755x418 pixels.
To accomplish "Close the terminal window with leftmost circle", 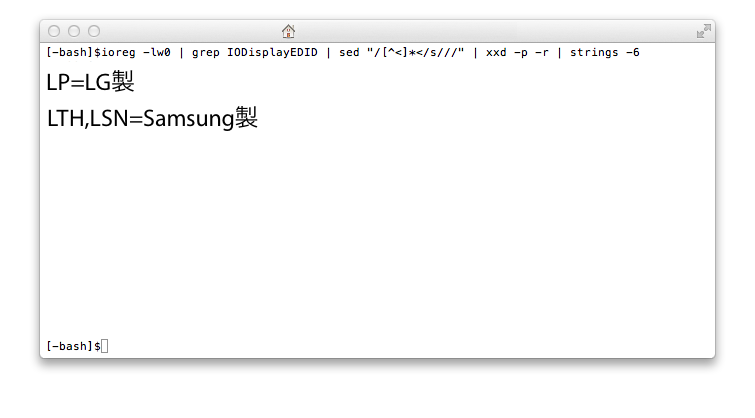I will (54, 31).
